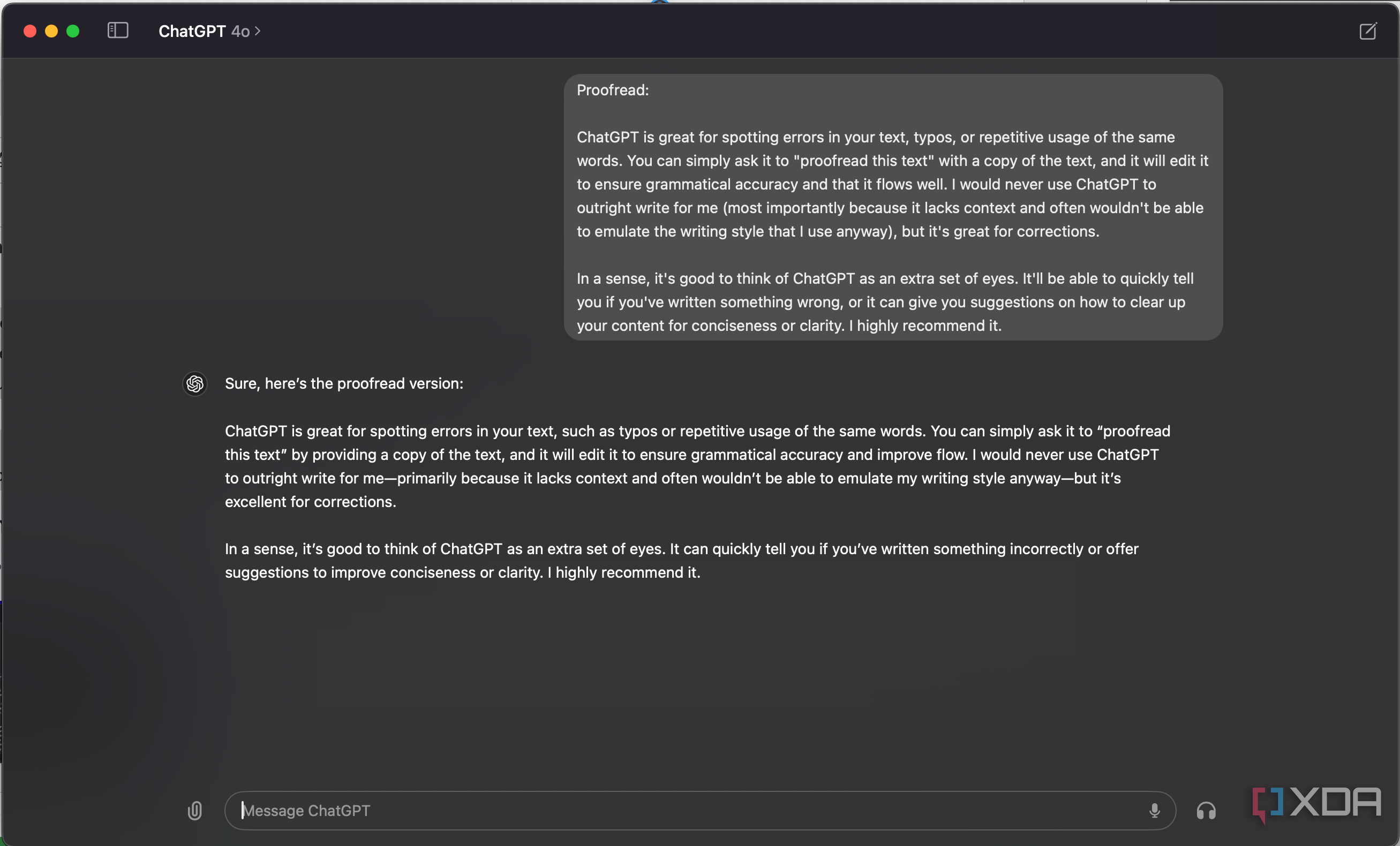The width and height of the screenshot is (1400, 846).
Task: Toggle the sidebar panel icon
Action: (x=118, y=31)
